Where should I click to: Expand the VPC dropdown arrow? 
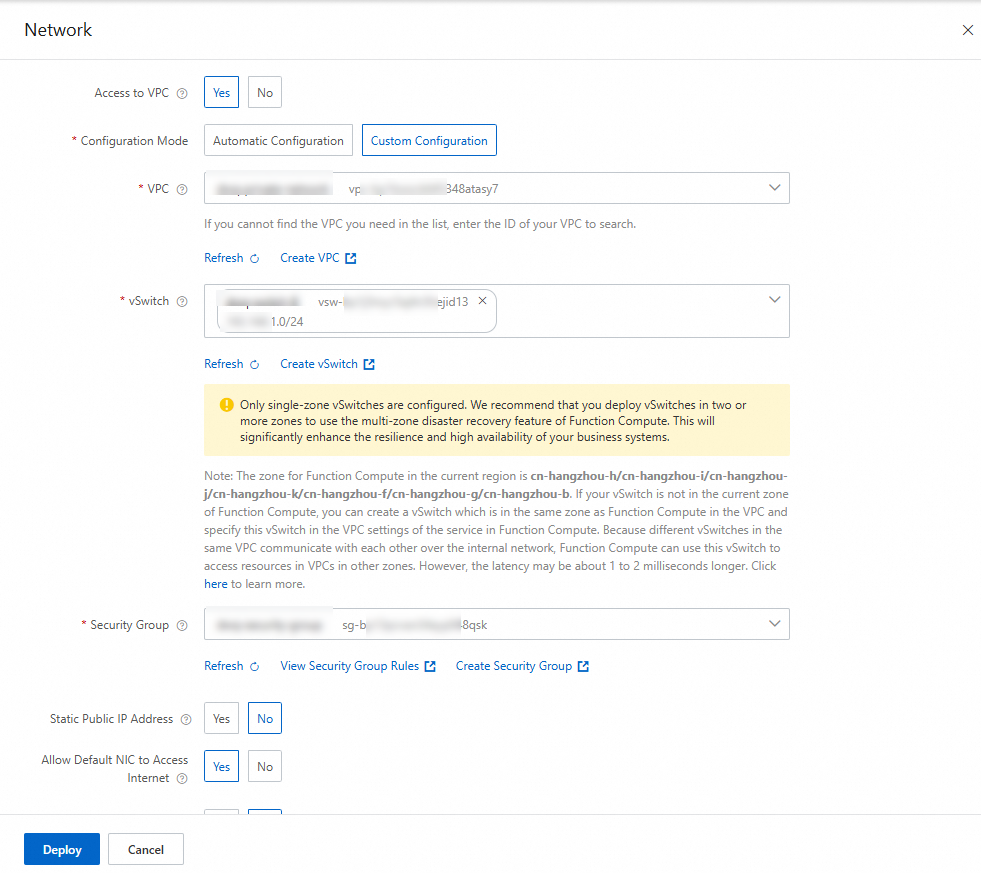tap(775, 188)
